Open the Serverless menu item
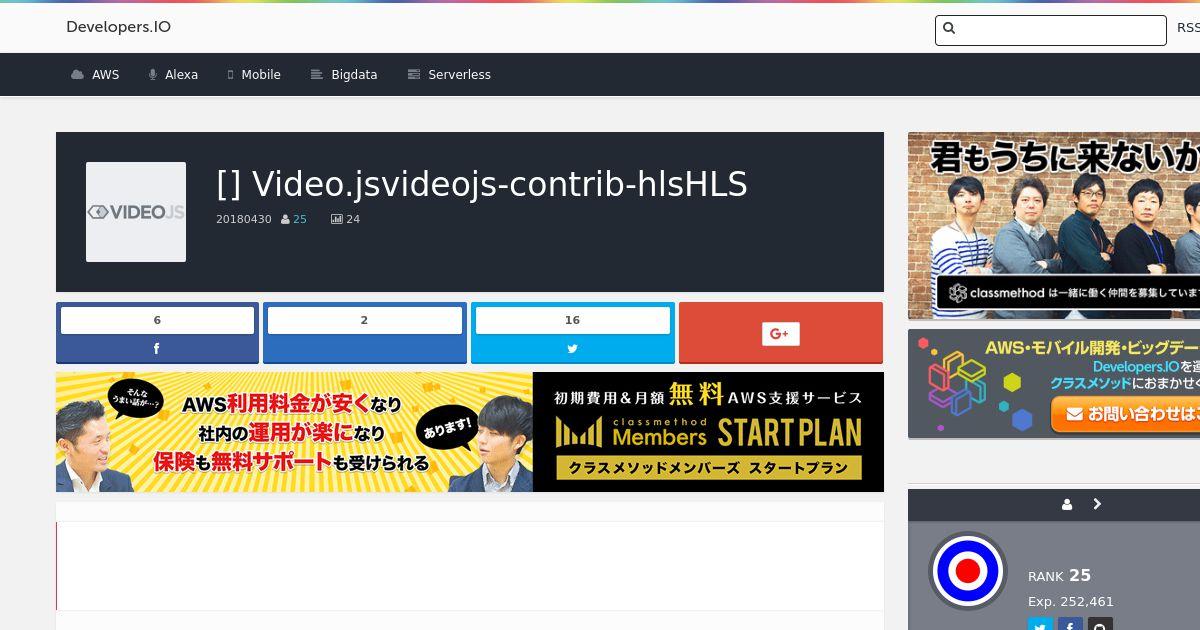The width and height of the screenshot is (1200, 630). pyautogui.click(x=449, y=75)
